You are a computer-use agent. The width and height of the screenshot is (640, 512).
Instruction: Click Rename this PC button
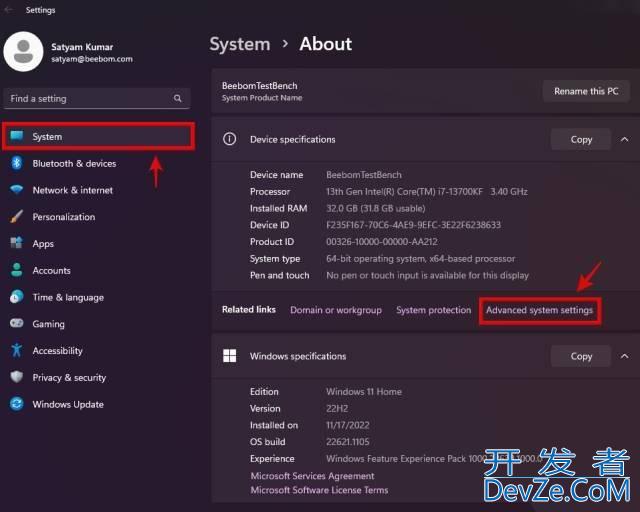586,91
